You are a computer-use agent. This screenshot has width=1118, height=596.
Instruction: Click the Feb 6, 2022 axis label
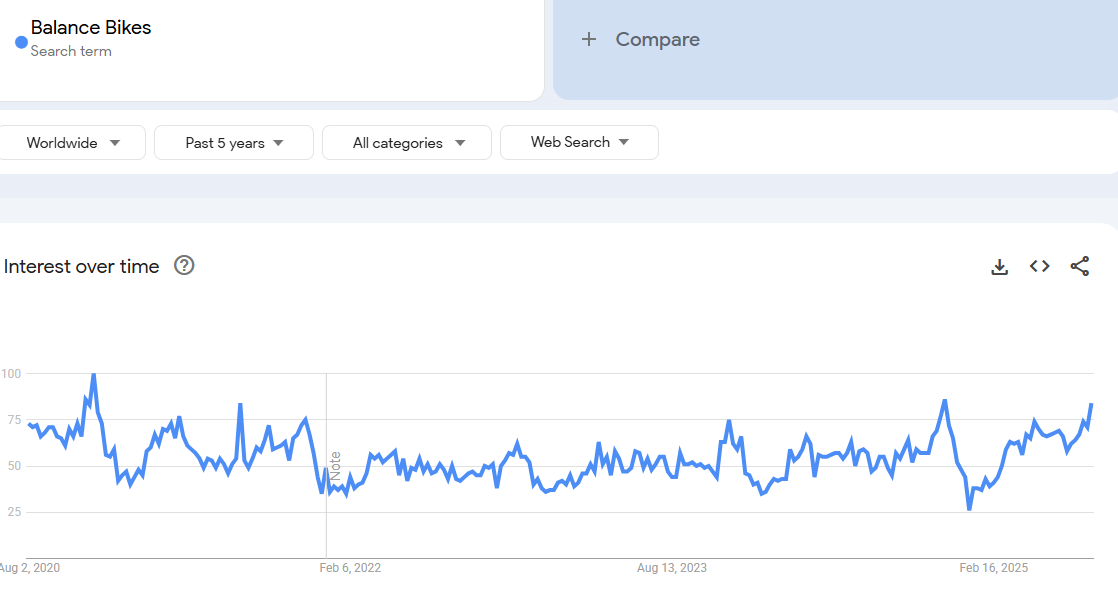(x=350, y=568)
